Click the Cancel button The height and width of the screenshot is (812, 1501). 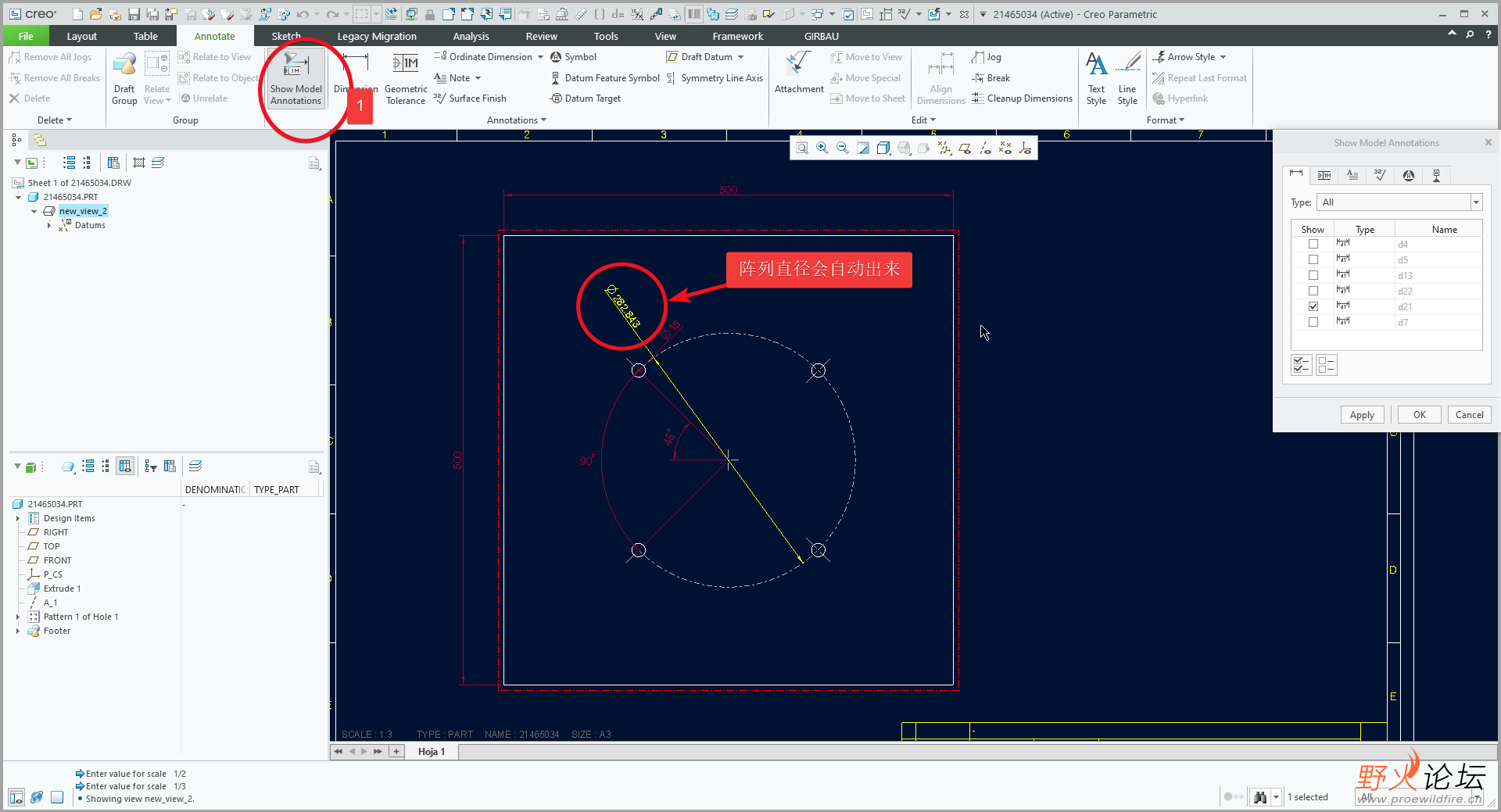1470,415
